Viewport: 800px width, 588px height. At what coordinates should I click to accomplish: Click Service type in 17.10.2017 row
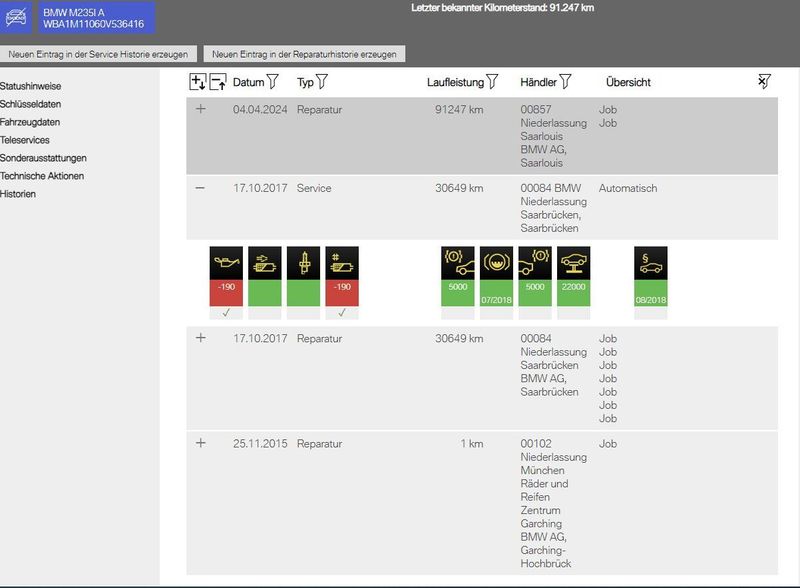coord(314,188)
